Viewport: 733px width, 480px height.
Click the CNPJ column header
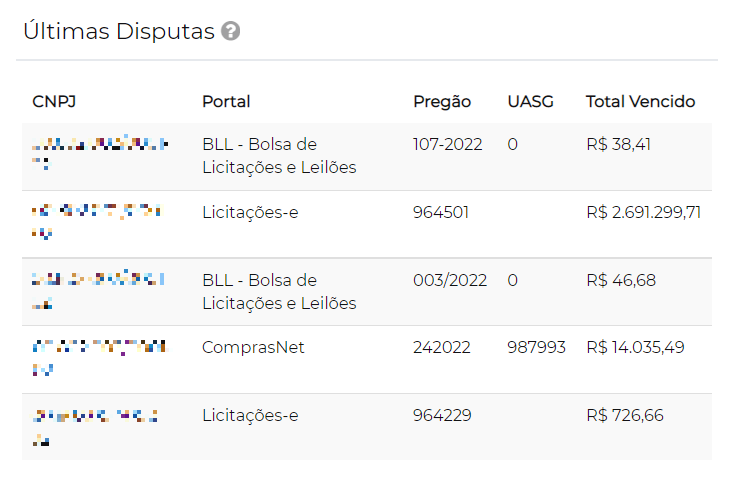click(x=53, y=102)
